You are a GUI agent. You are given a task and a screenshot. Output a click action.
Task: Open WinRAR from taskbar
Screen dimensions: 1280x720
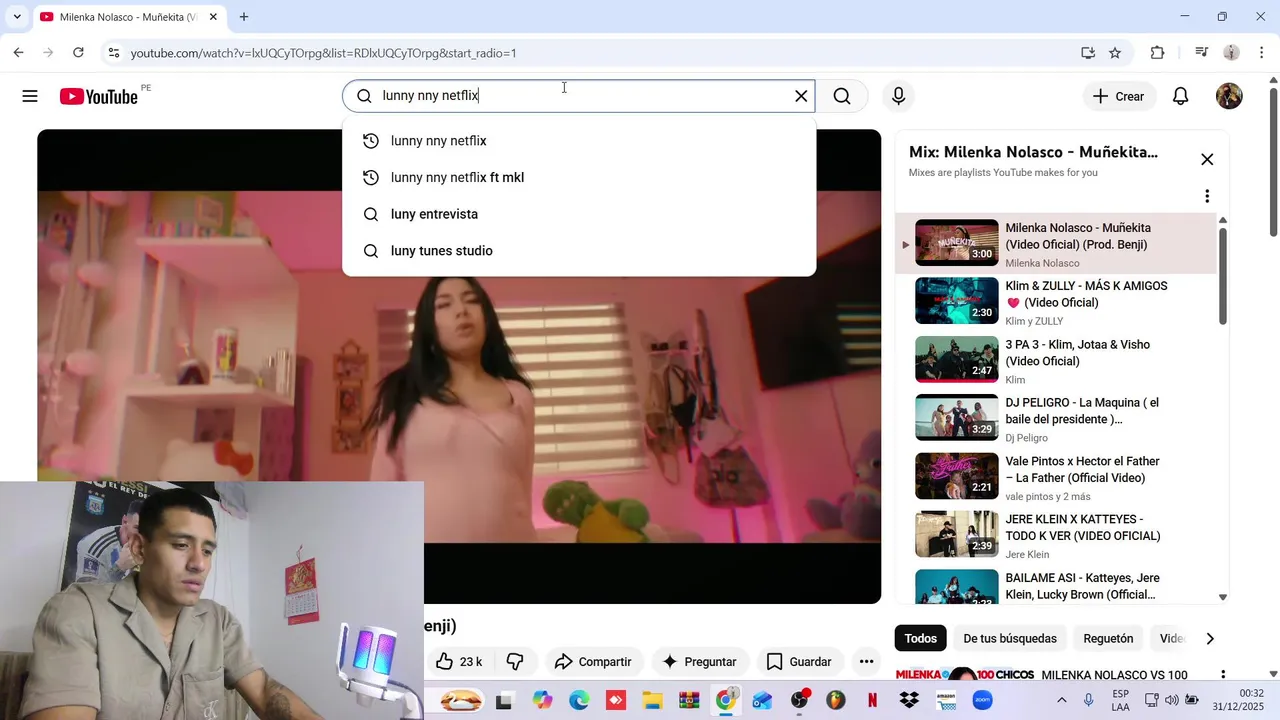689,700
